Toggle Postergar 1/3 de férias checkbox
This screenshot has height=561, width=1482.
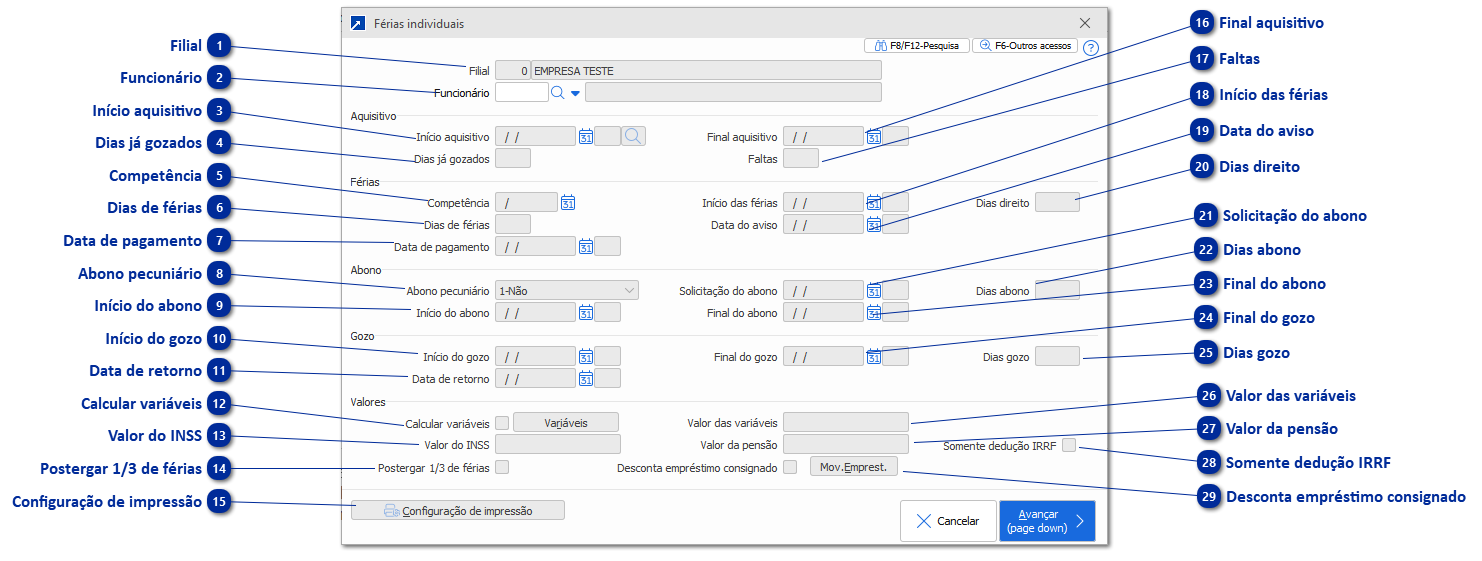point(502,467)
